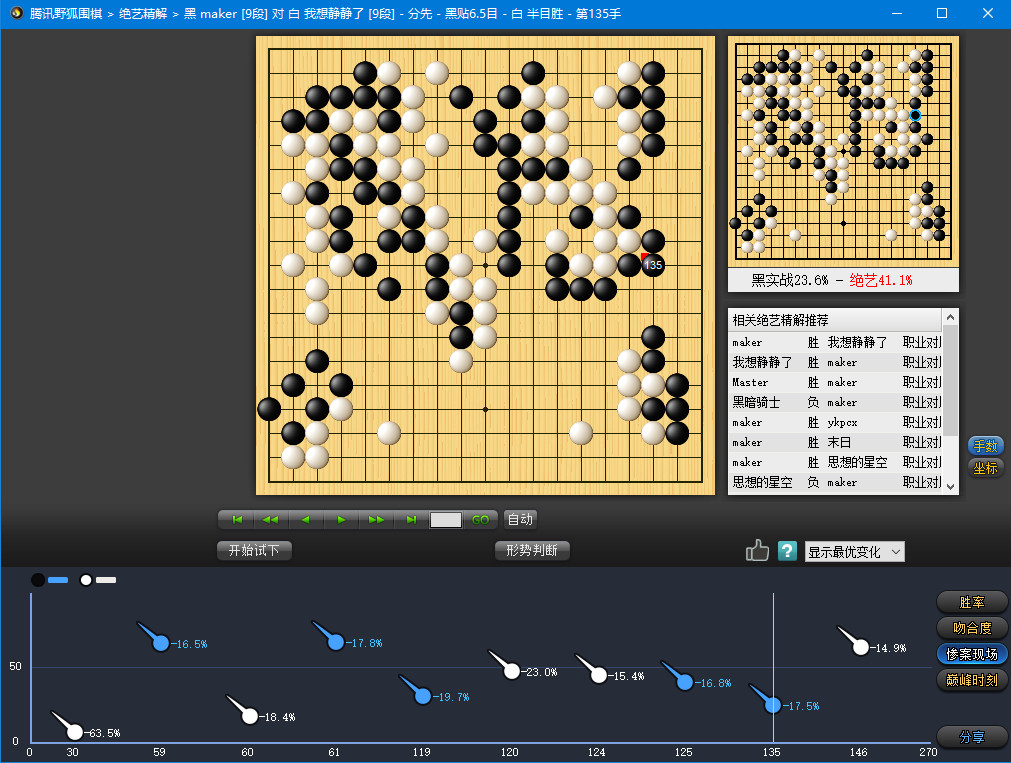The height and width of the screenshot is (763, 1011).
Task: Switch to the 胜率 win-rate tab
Action: coord(970,602)
